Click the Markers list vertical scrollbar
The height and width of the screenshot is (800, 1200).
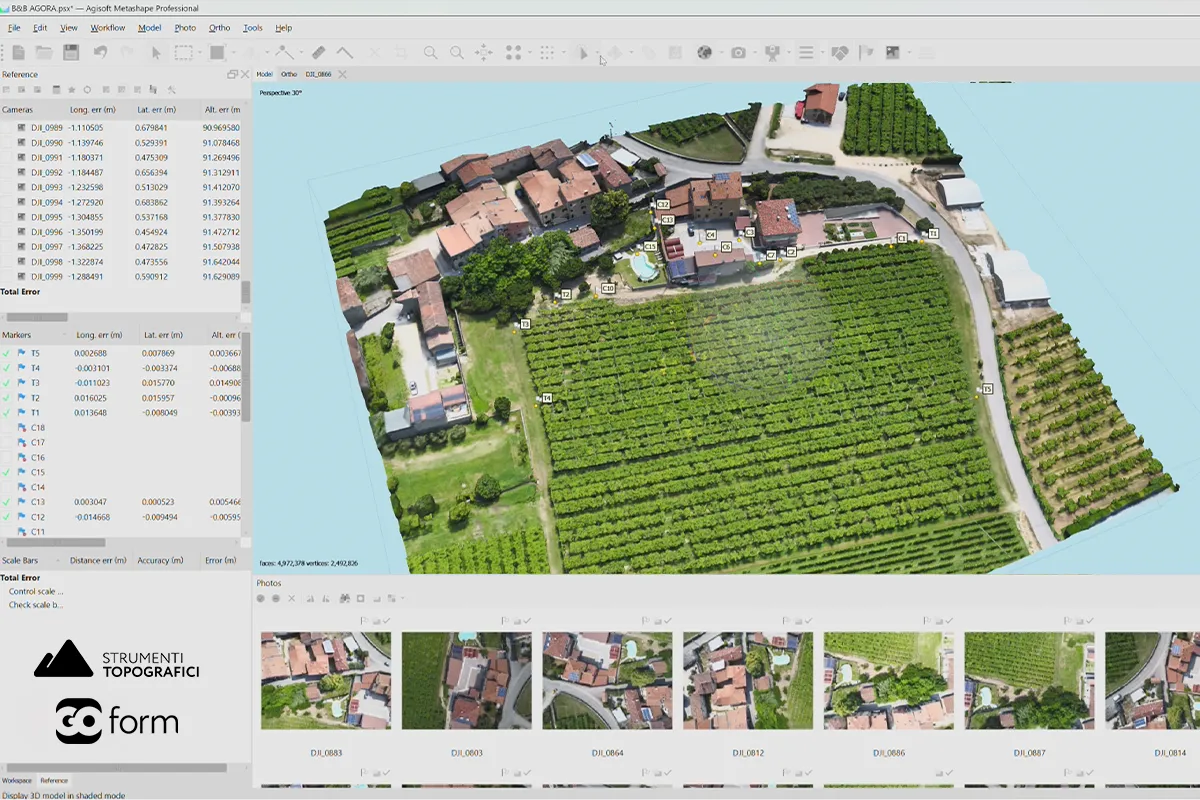[246, 377]
